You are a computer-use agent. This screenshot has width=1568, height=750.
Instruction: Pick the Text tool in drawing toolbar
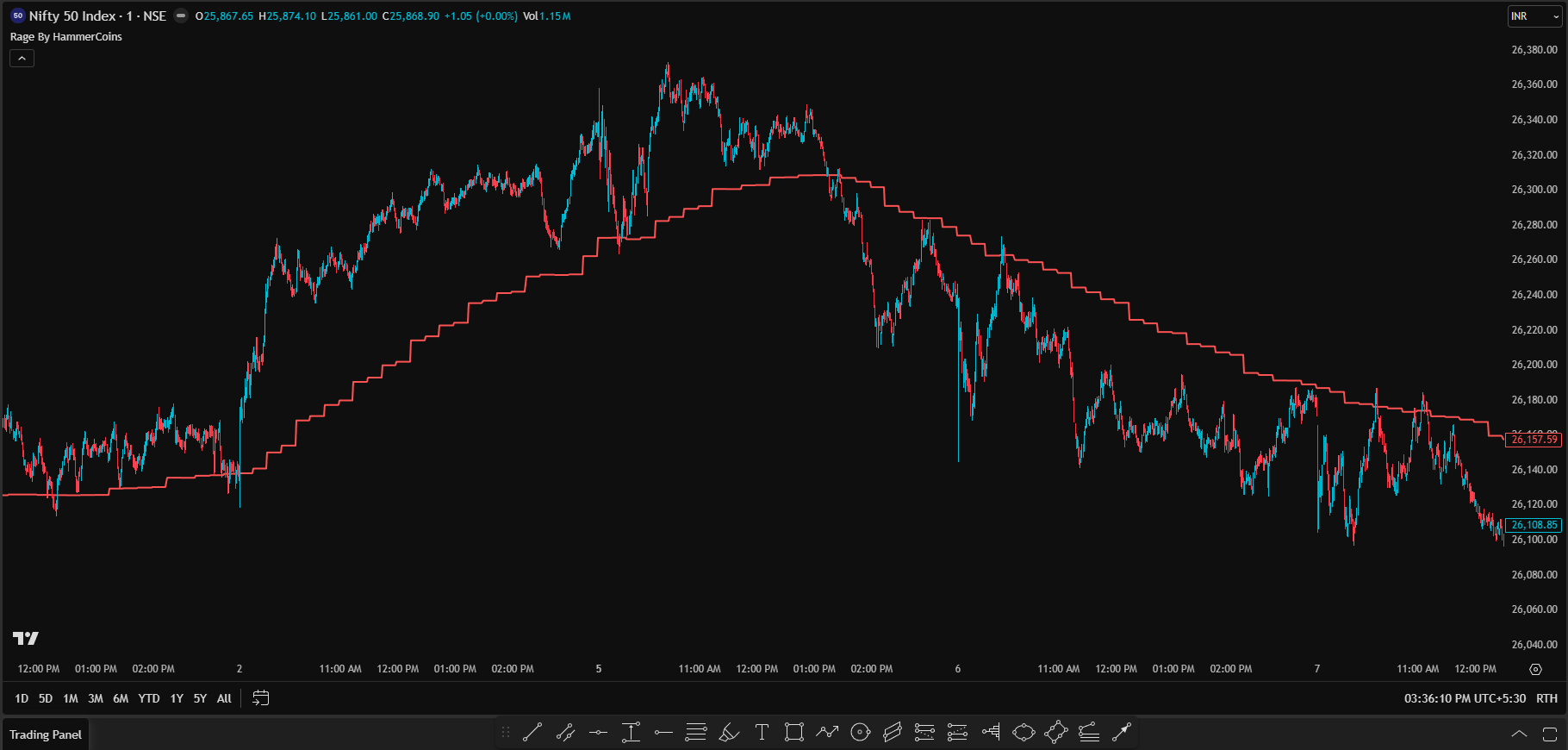(762, 733)
